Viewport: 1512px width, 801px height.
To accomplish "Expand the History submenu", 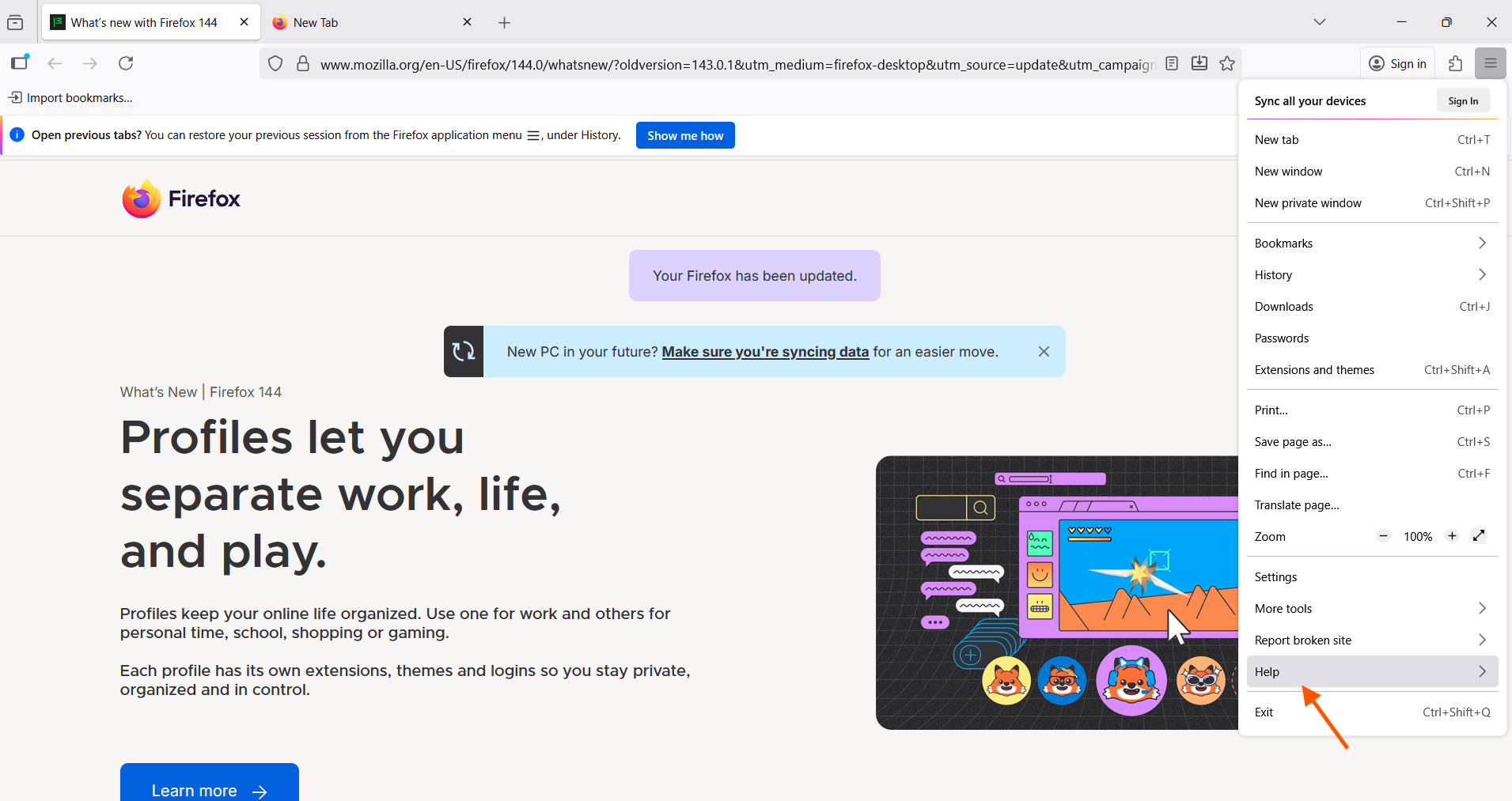I will click(1373, 275).
